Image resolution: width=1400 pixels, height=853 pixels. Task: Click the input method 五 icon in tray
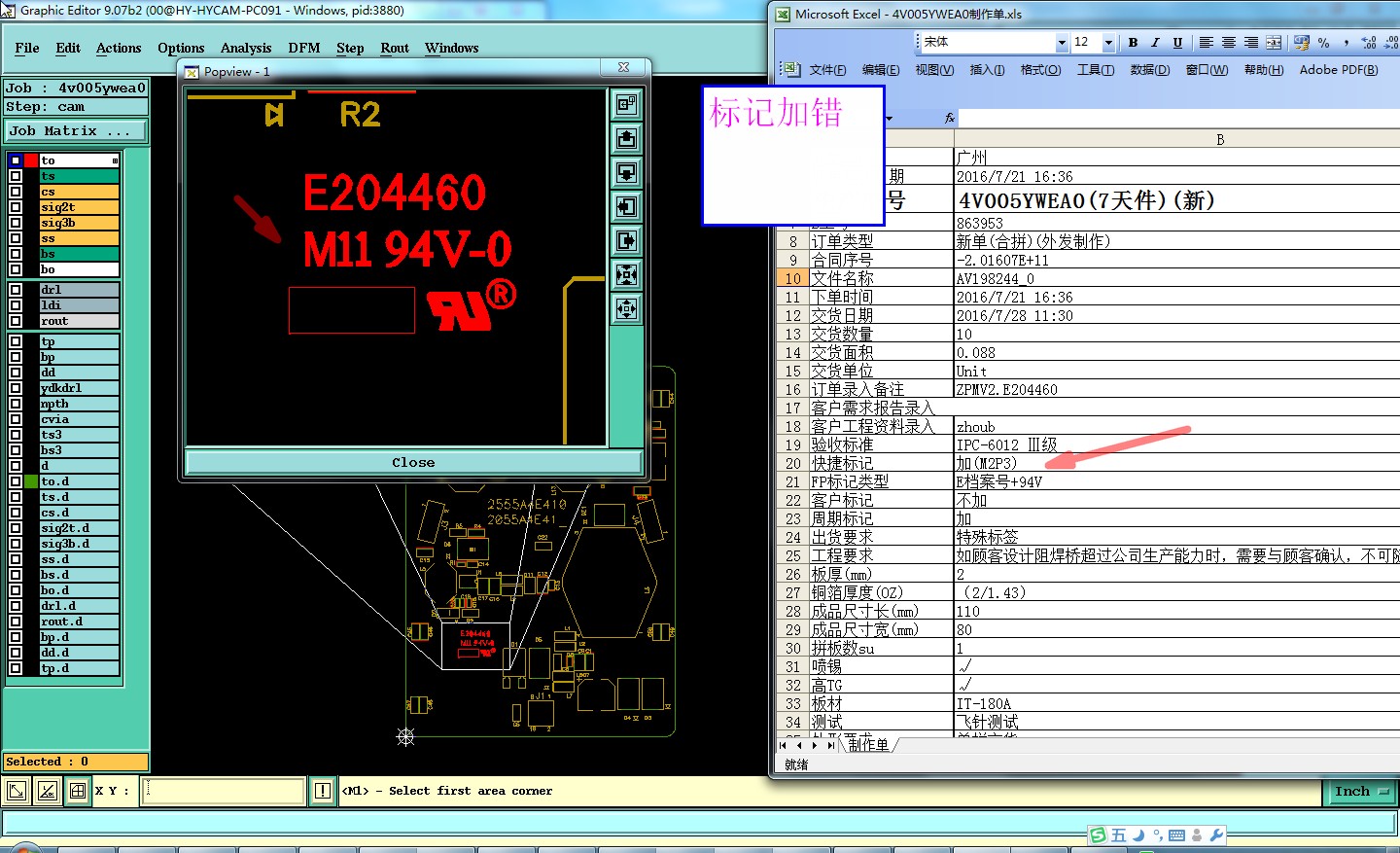pyautogui.click(x=1118, y=835)
